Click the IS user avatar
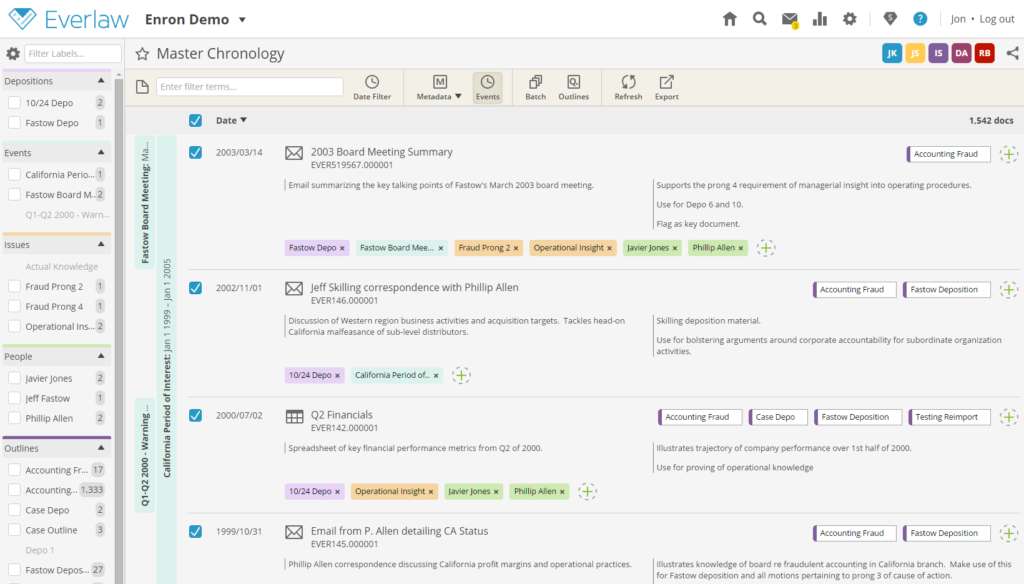This screenshot has height=584, width=1024. click(x=938, y=54)
